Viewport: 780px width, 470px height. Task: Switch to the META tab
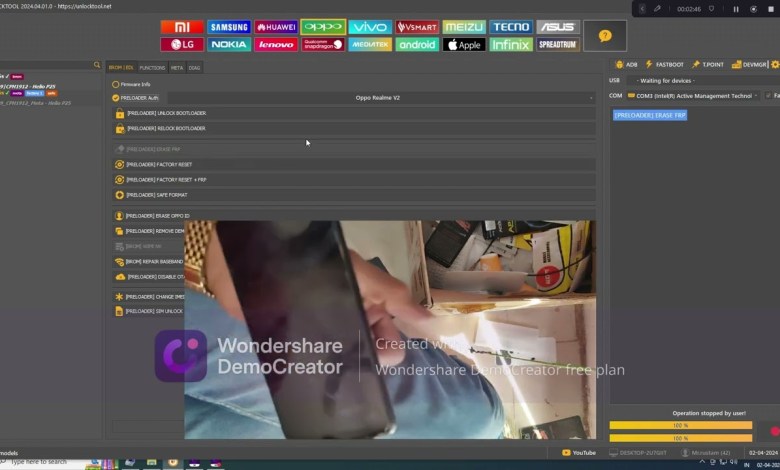click(177, 68)
